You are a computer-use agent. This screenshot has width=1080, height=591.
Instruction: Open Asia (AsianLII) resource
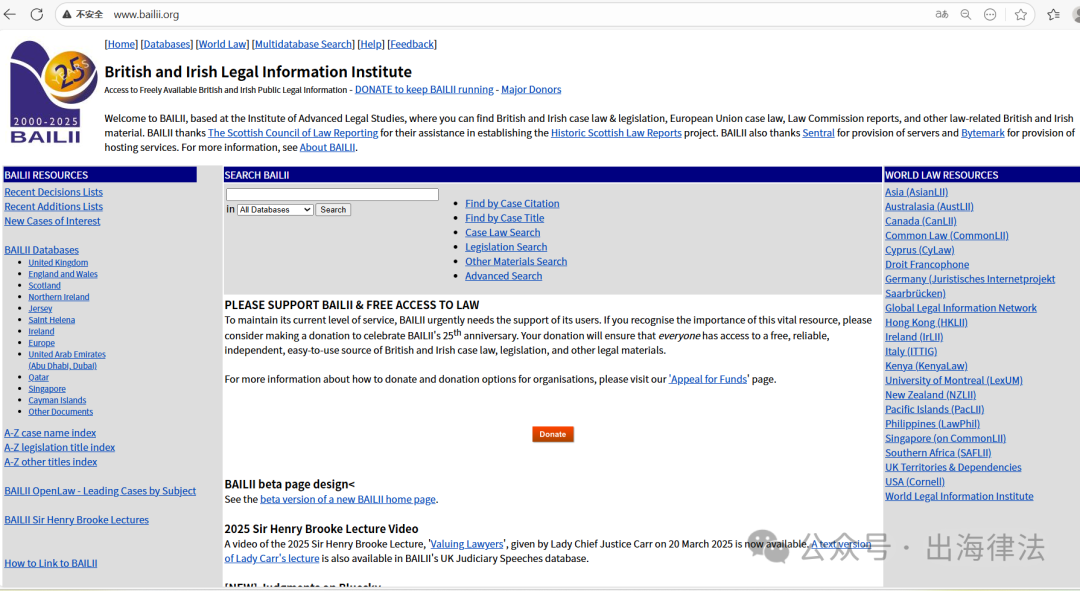(x=917, y=192)
